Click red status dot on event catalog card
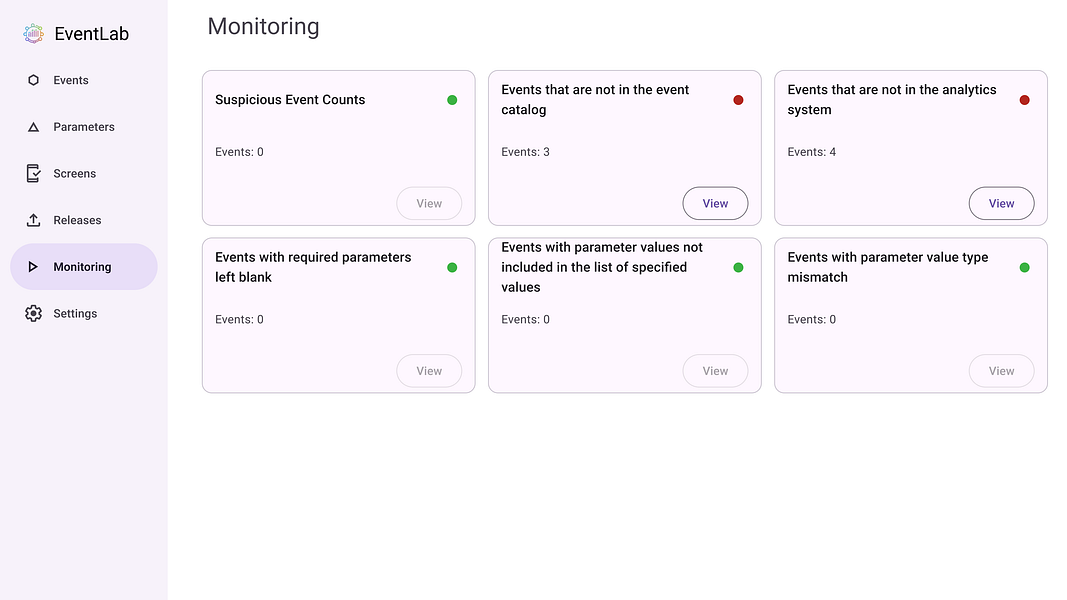 (x=738, y=100)
